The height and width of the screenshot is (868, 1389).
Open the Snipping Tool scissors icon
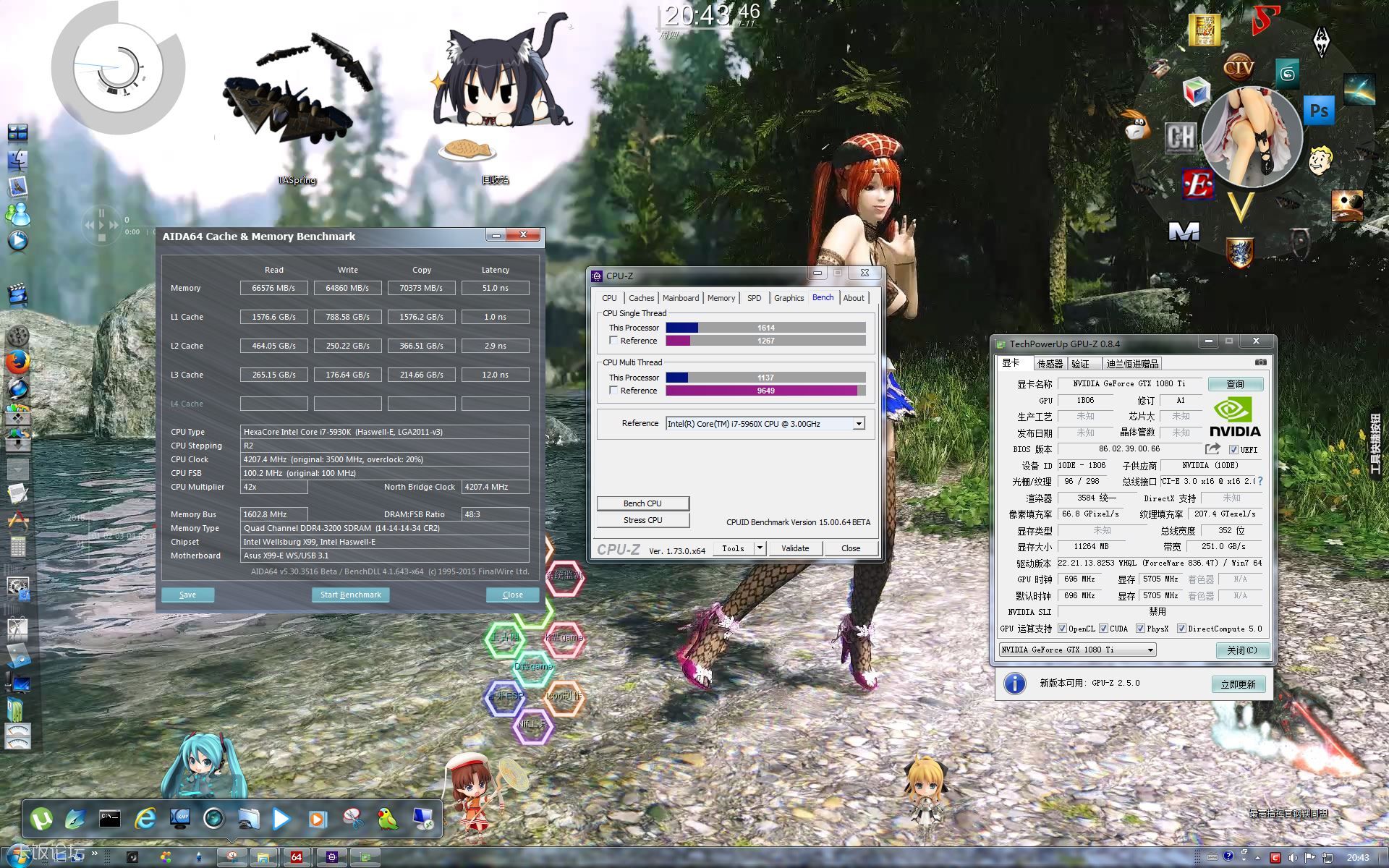click(353, 819)
